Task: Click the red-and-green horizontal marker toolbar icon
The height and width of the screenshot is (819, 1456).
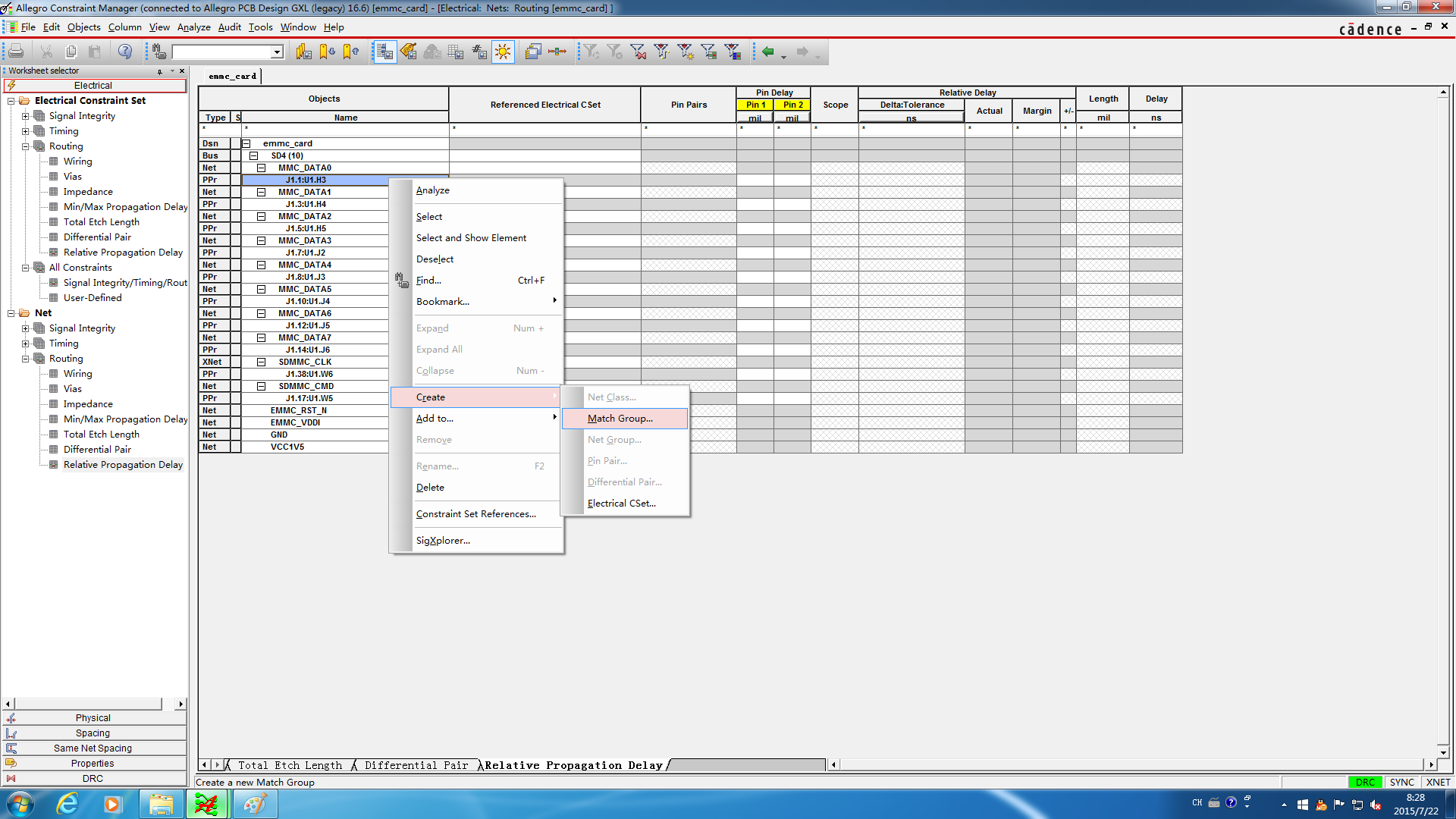Action: [x=557, y=52]
